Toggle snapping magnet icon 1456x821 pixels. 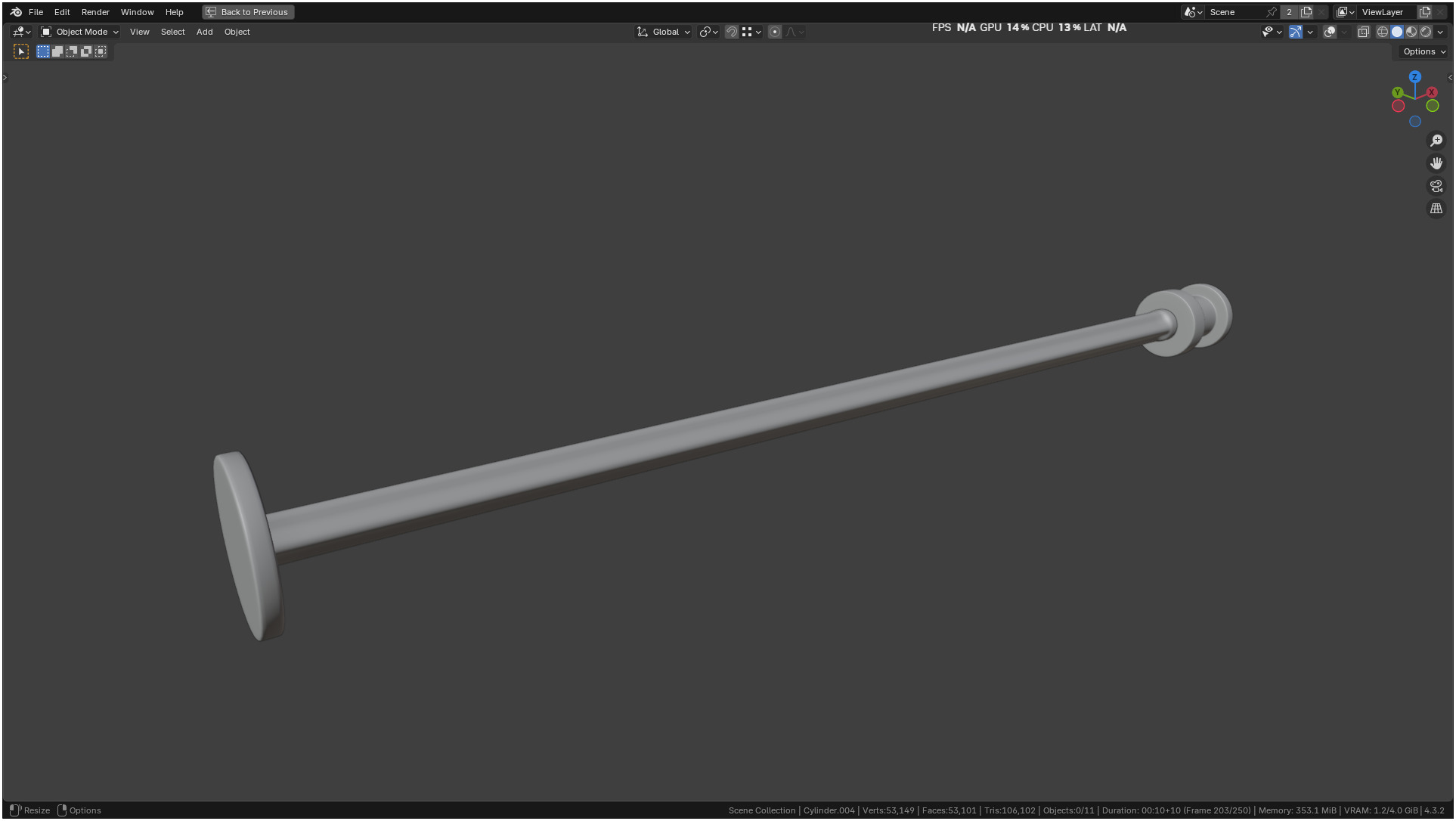click(x=731, y=32)
